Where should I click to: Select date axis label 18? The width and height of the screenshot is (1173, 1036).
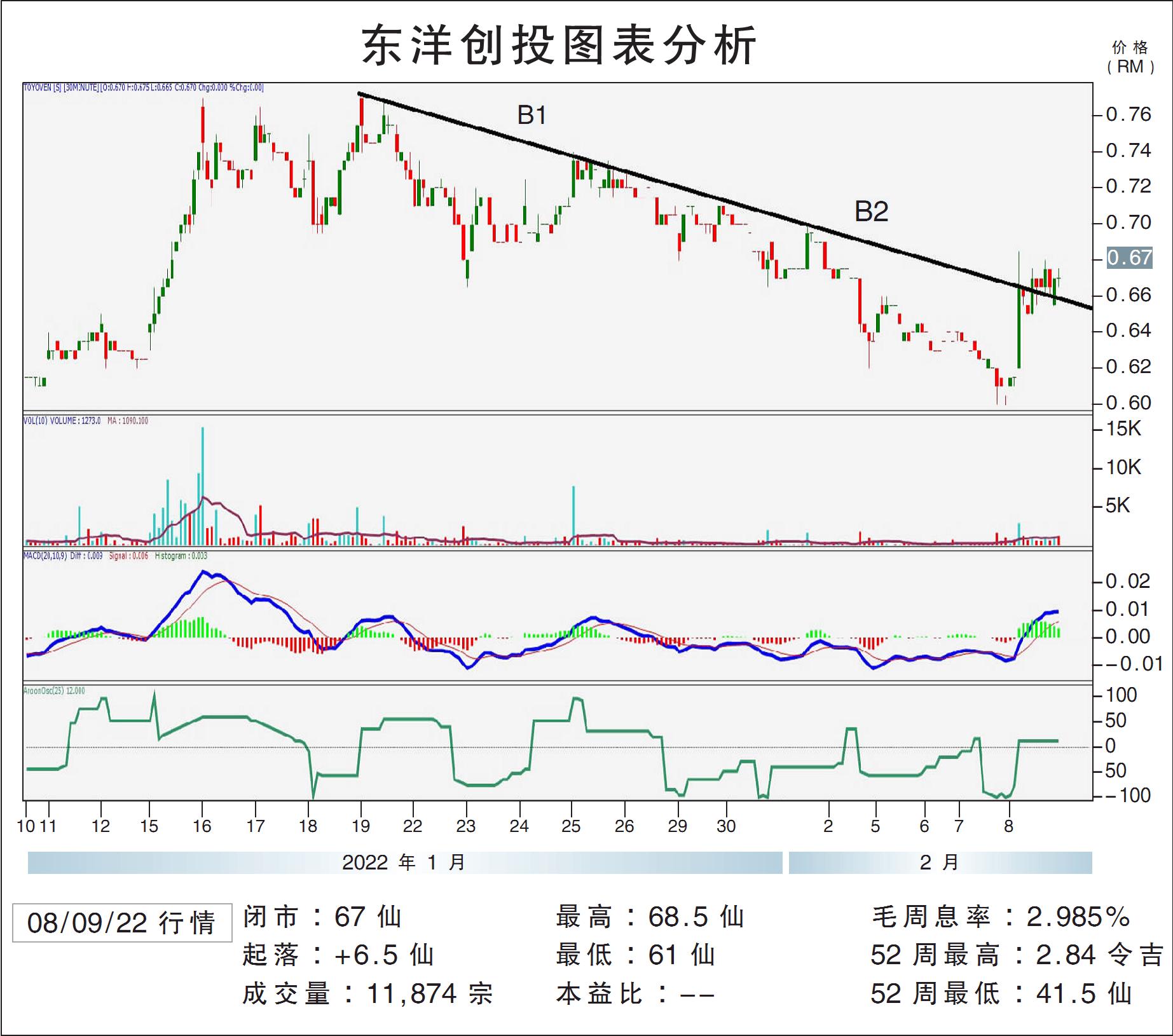click(x=308, y=826)
